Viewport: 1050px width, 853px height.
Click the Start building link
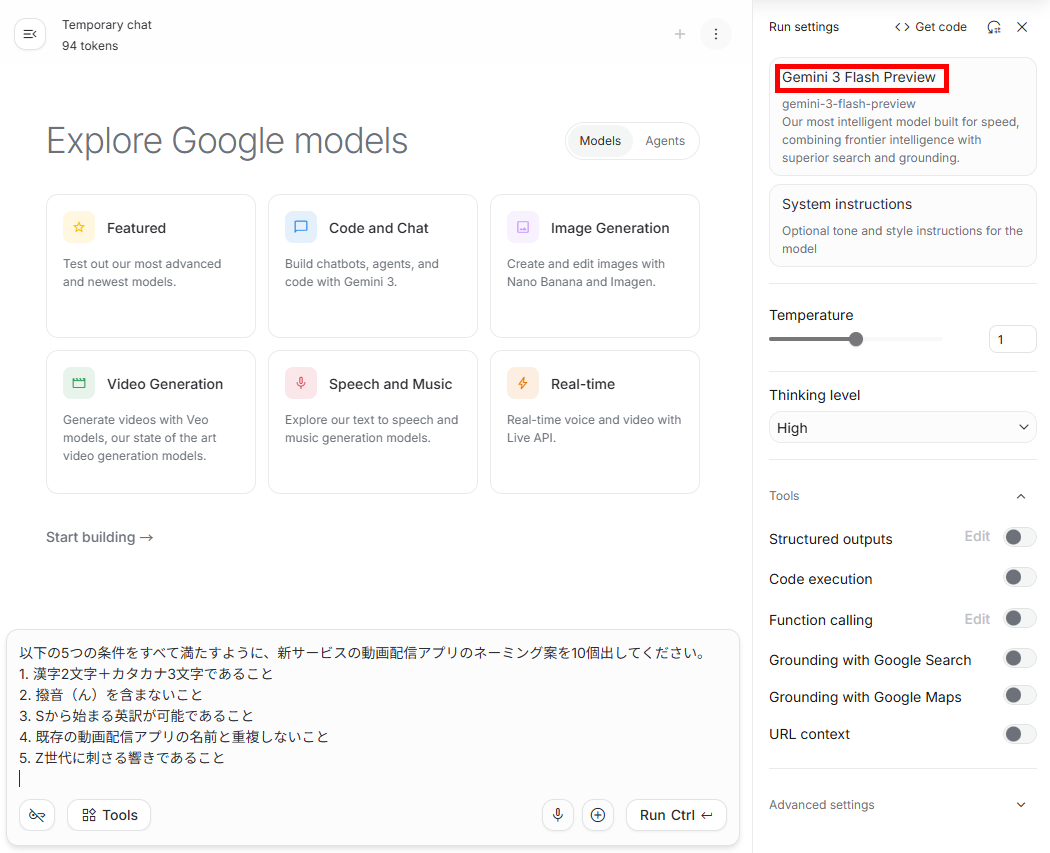[x=100, y=538]
